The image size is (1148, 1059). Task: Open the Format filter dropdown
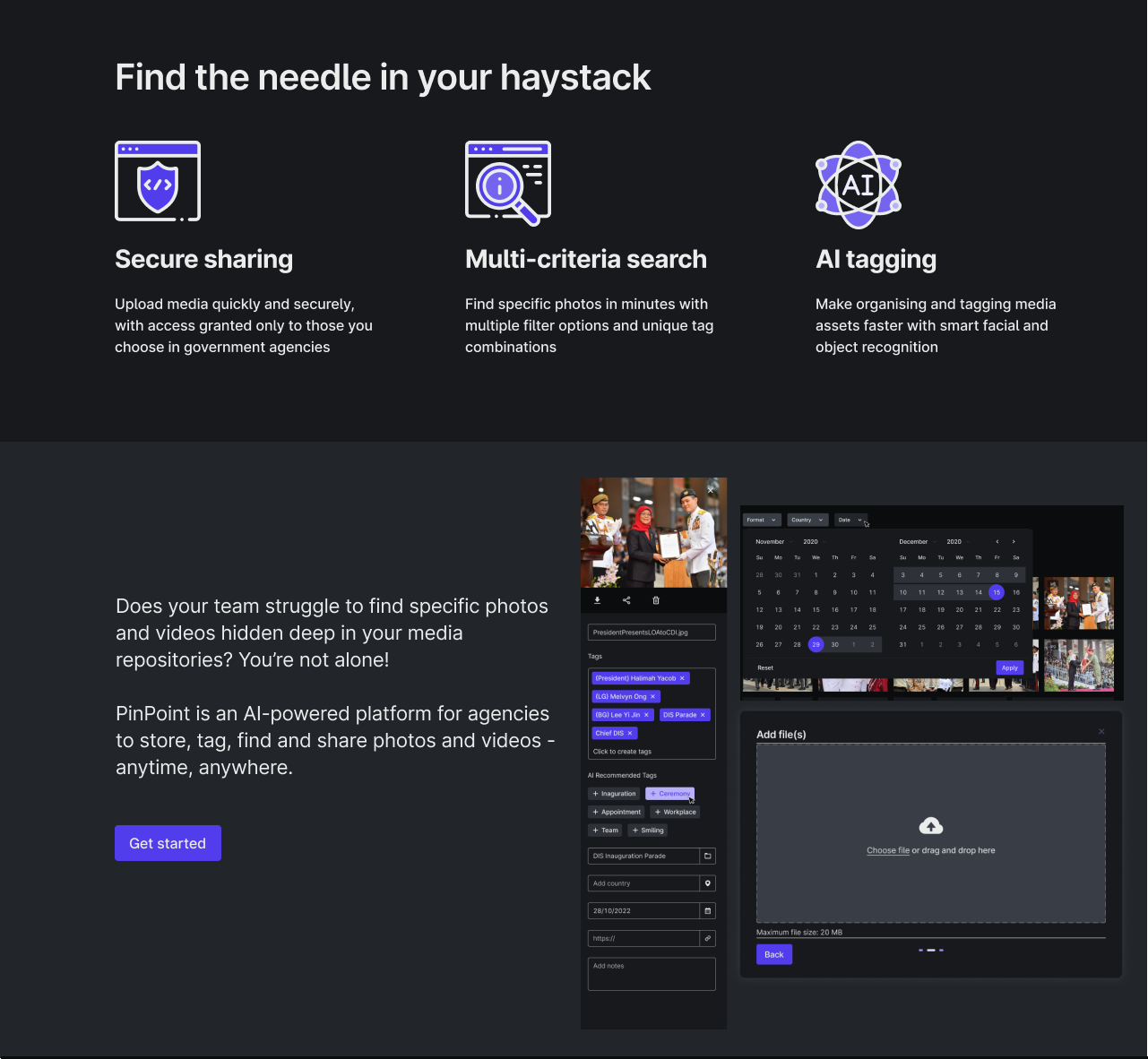coord(762,520)
